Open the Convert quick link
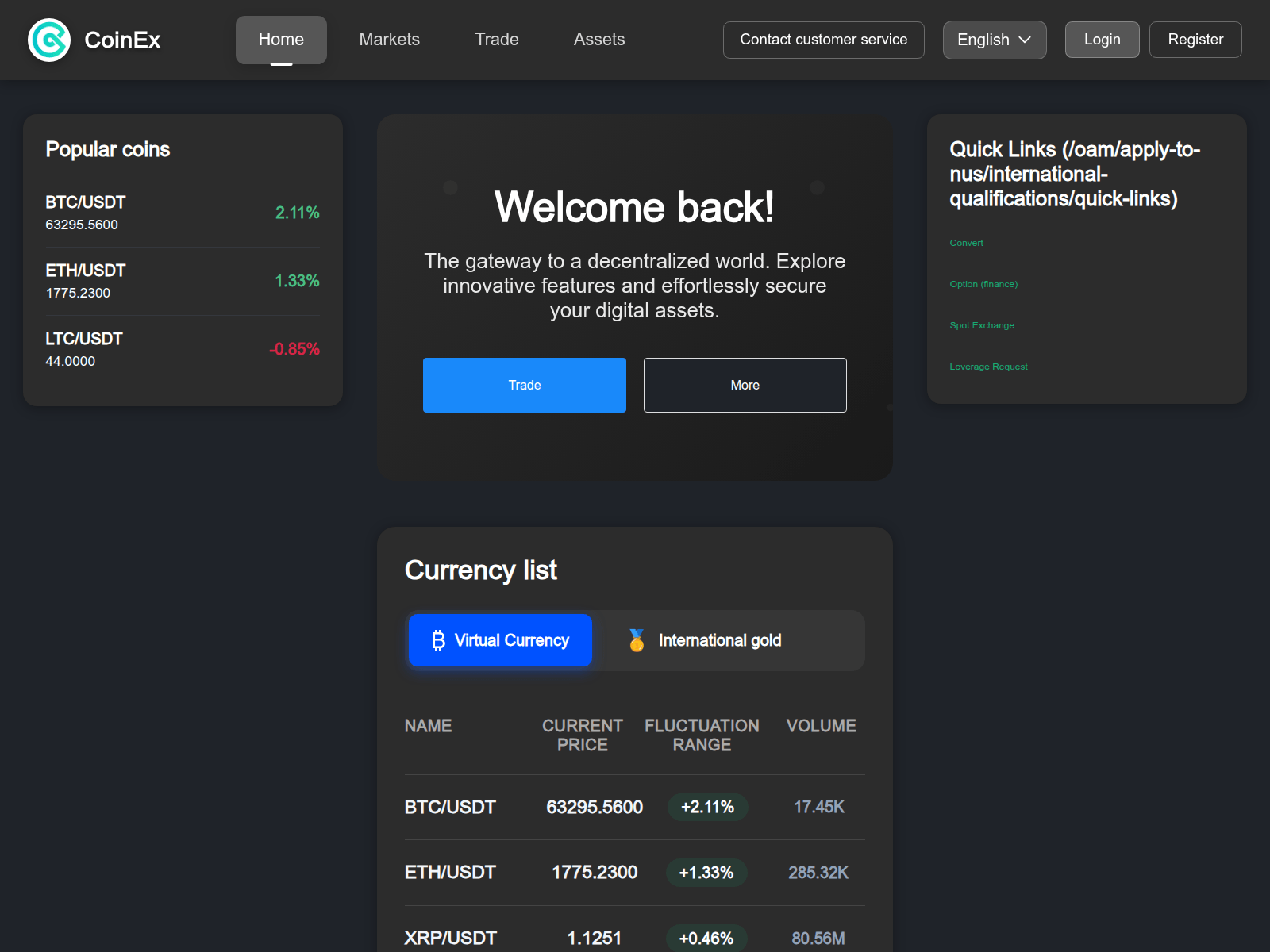 (x=966, y=243)
